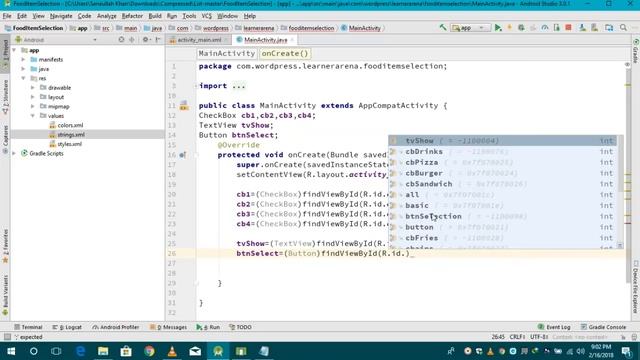The height and width of the screenshot is (360, 640).
Task: Expand the drawable folder
Action: [x=33, y=88]
